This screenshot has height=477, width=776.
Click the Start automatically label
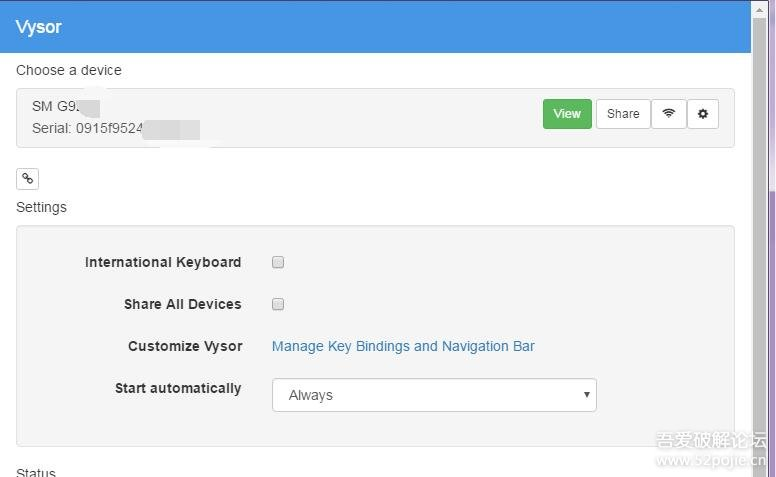pyautogui.click(x=178, y=388)
